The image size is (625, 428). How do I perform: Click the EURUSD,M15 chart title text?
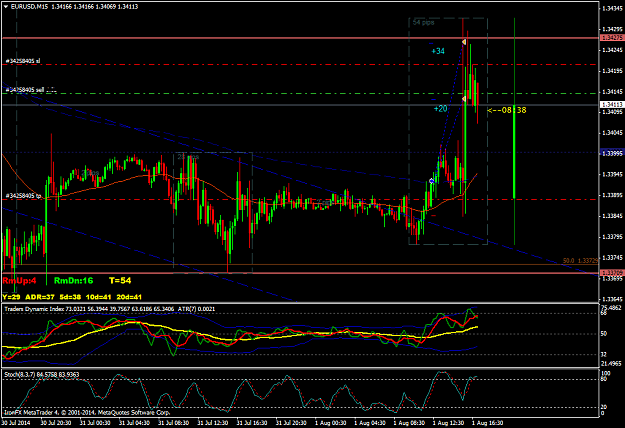click(x=29, y=6)
